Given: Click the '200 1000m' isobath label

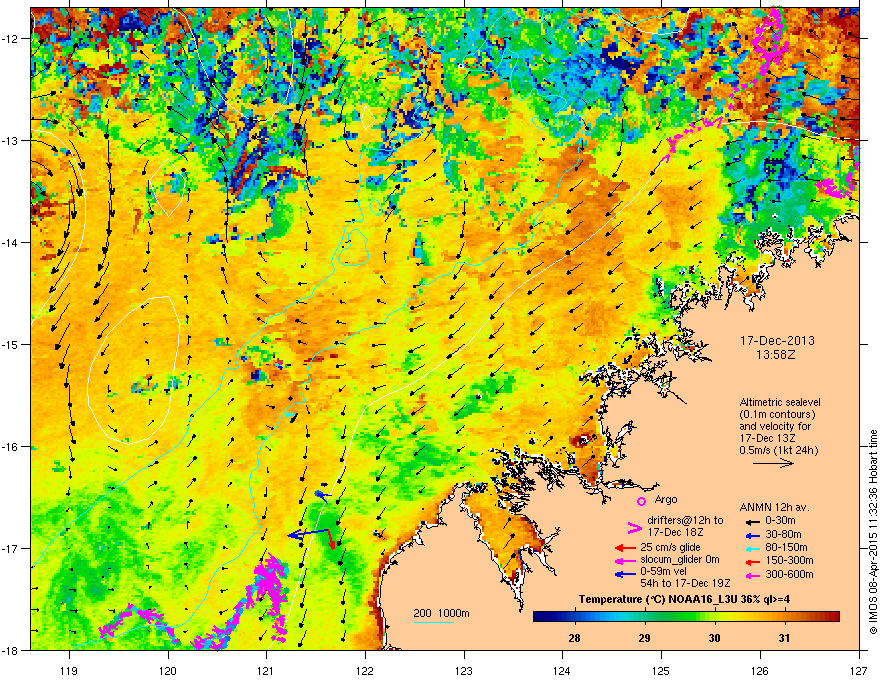Looking at the screenshot, I should 441,613.
